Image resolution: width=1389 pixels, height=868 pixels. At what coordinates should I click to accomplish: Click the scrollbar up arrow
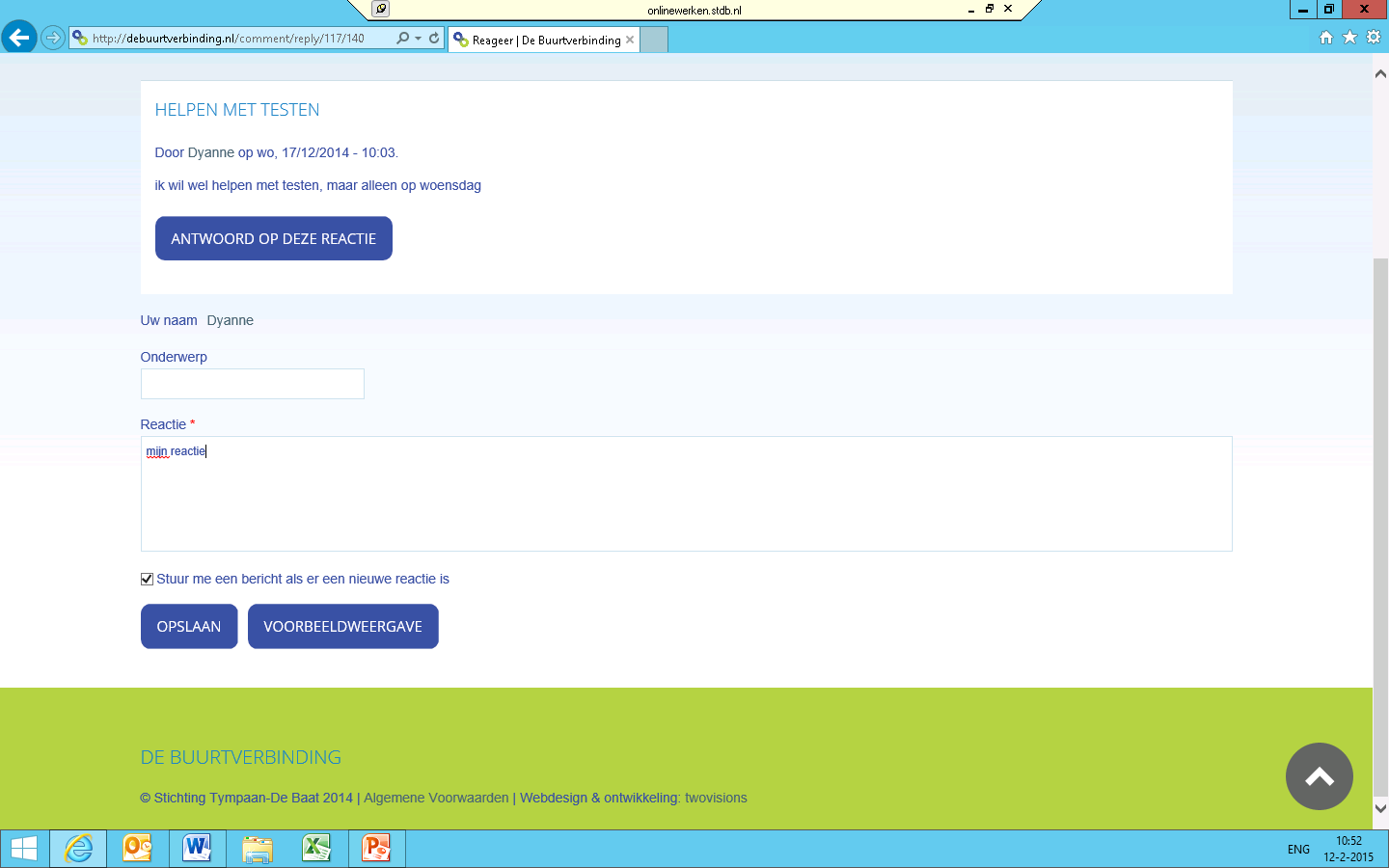(1380, 73)
